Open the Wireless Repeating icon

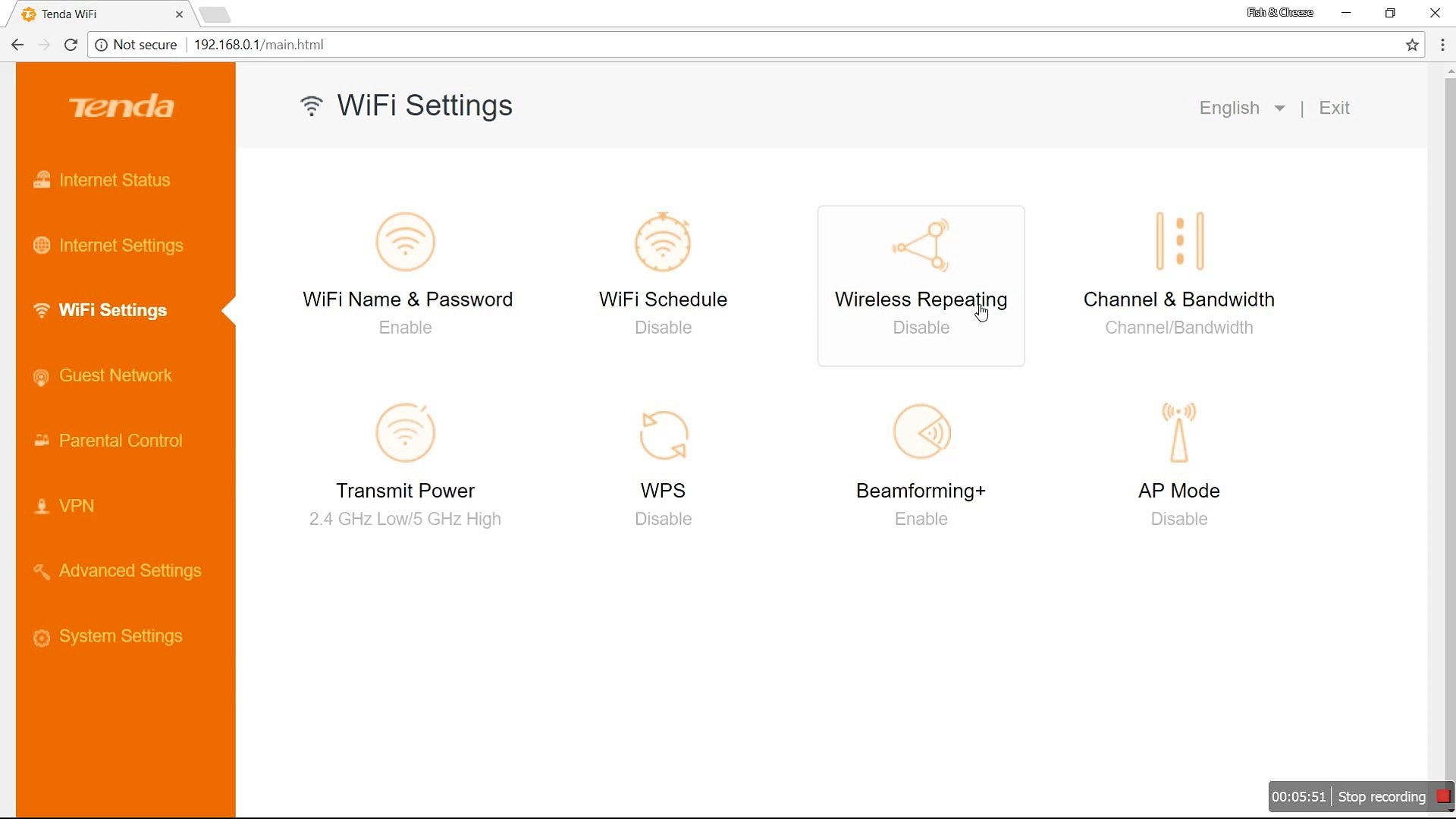[x=921, y=245]
